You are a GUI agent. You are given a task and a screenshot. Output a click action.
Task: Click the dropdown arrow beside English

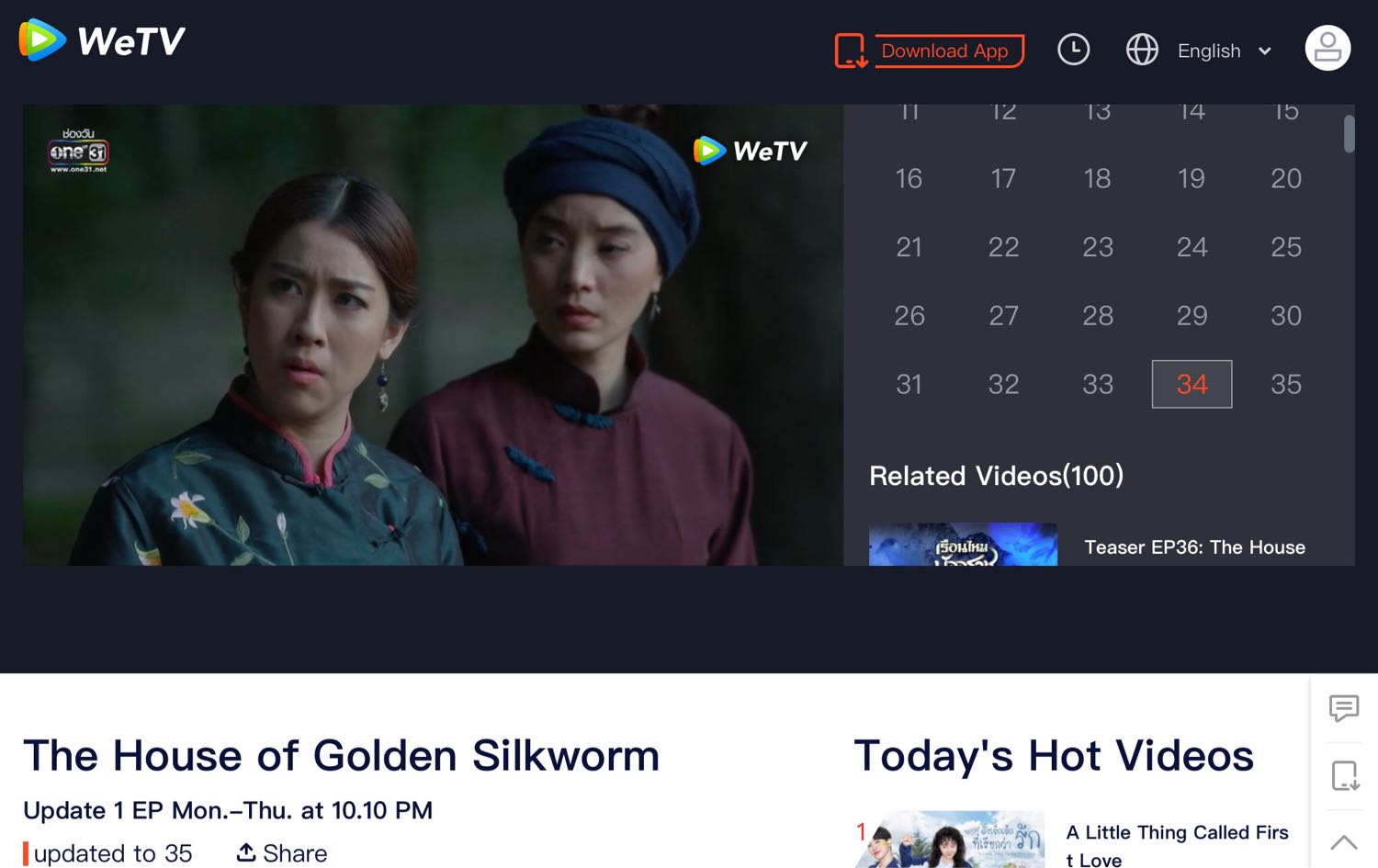1265,51
